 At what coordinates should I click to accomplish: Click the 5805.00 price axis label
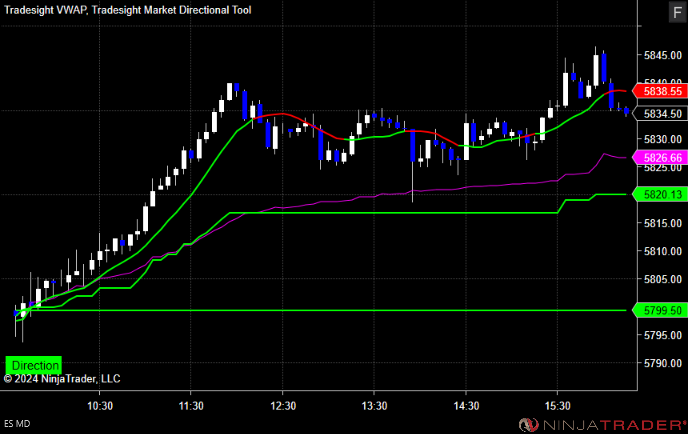[663, 280]
